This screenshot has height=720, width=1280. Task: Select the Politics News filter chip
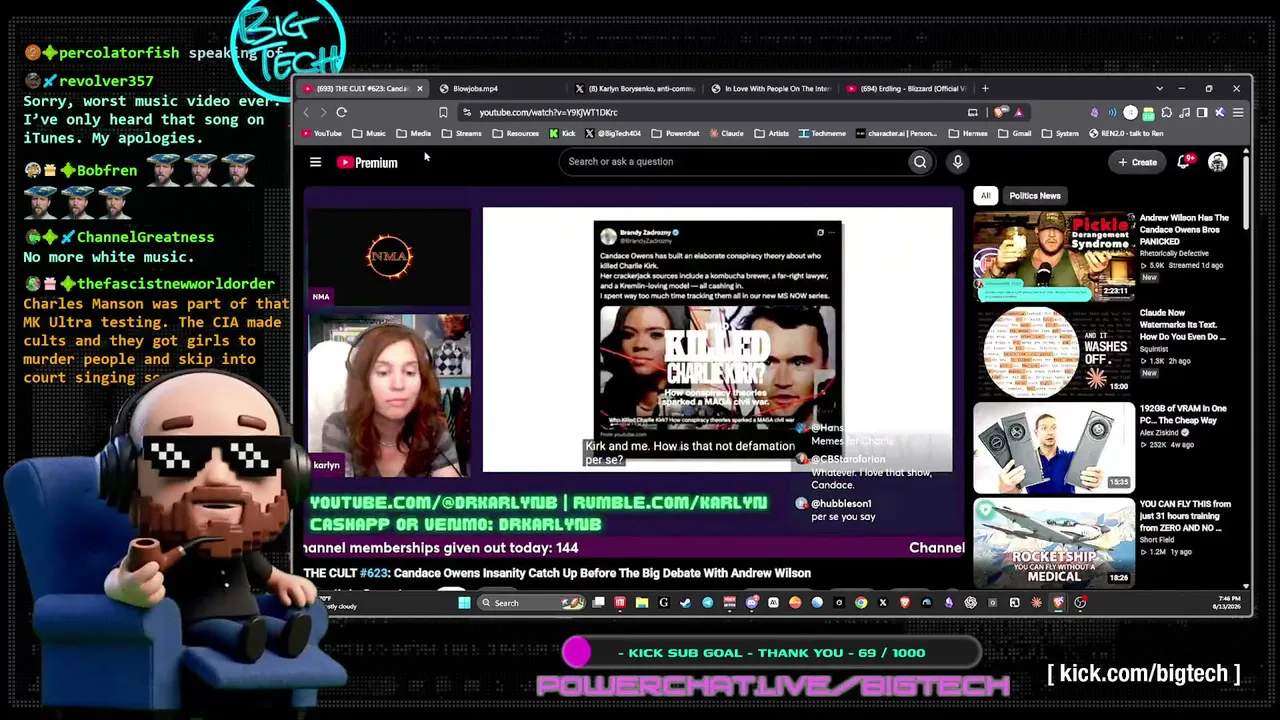pyautogui.click(x=1034, y=196)
